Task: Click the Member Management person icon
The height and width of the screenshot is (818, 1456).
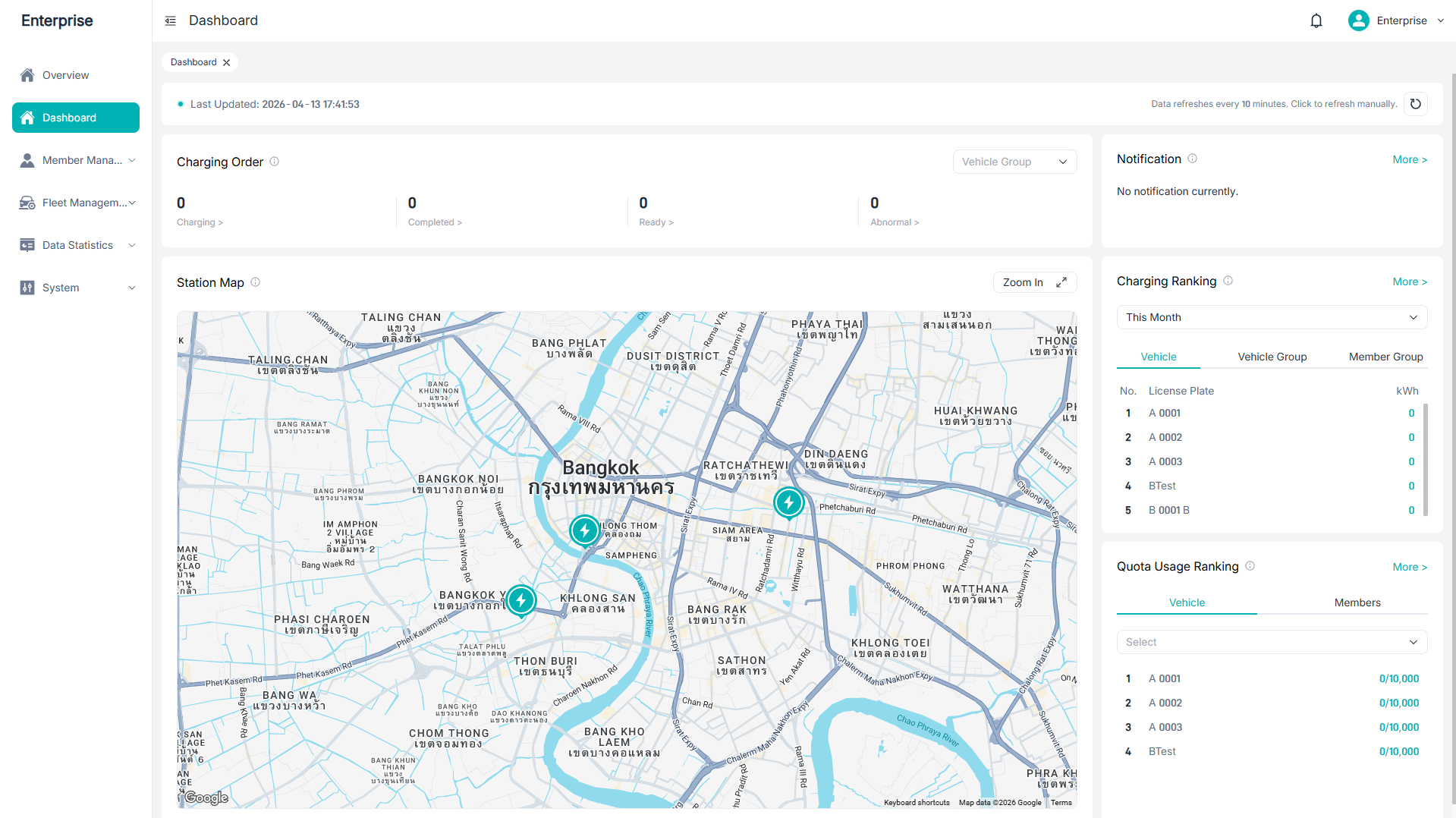Action: click(27, 160)
